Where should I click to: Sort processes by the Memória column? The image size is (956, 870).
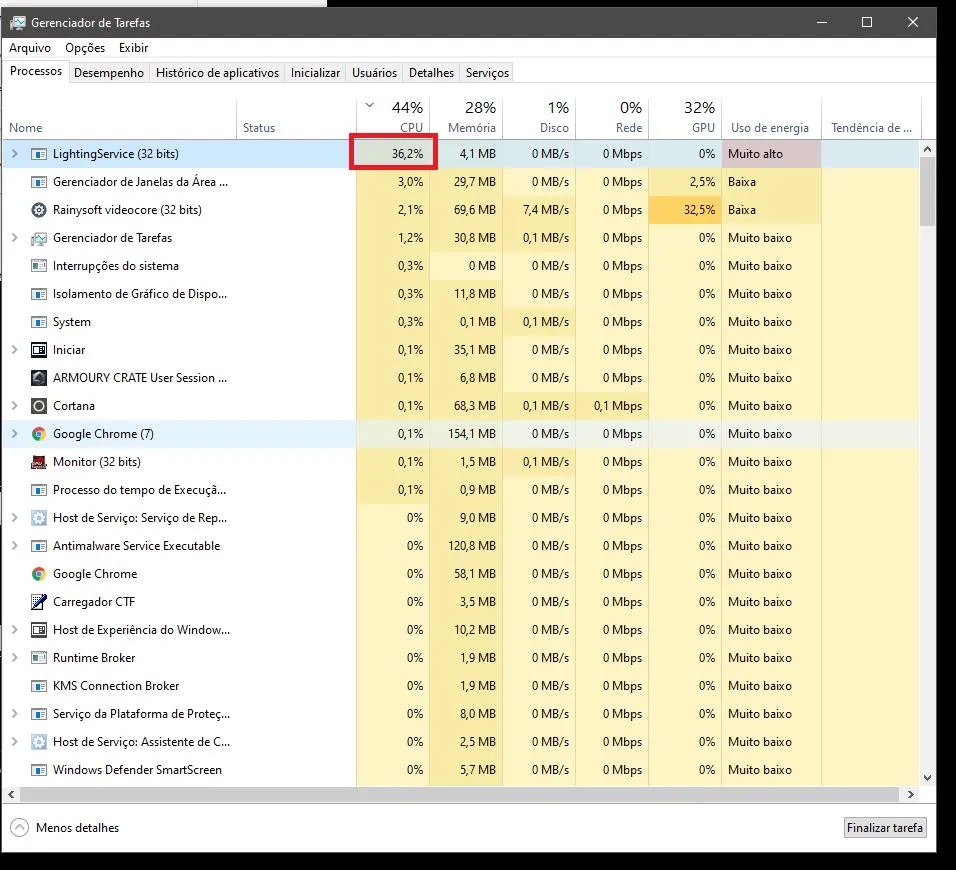tap(466, 117)
